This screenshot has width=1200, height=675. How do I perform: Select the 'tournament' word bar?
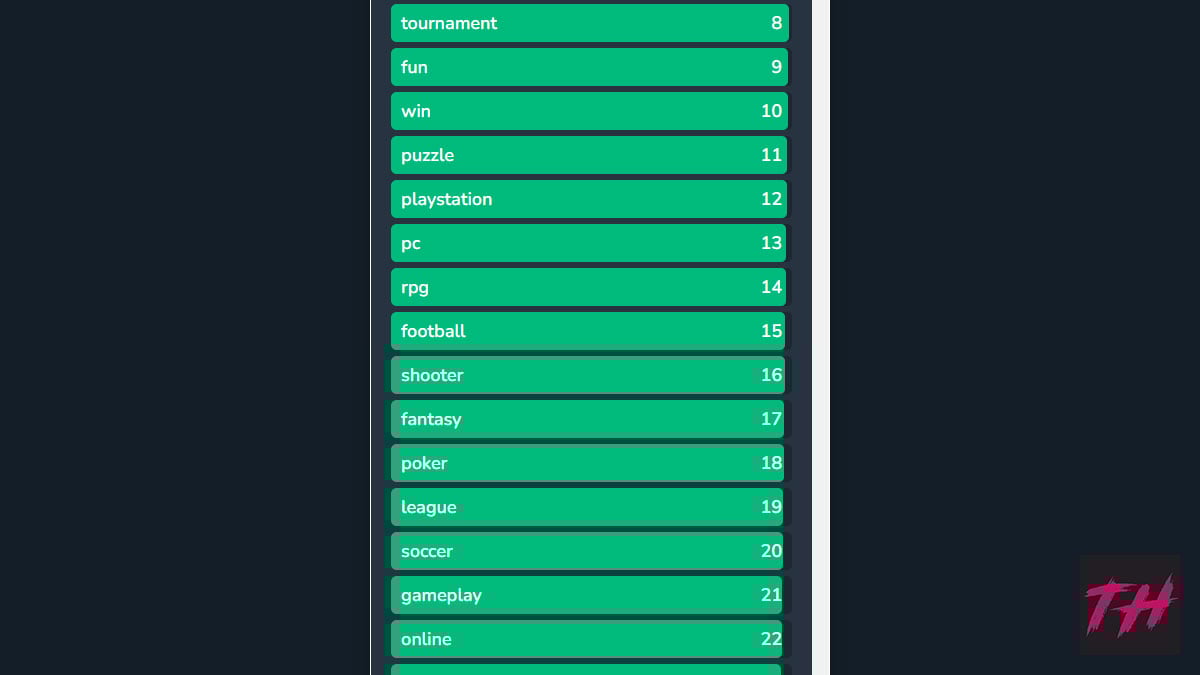[x=590, y=23]
